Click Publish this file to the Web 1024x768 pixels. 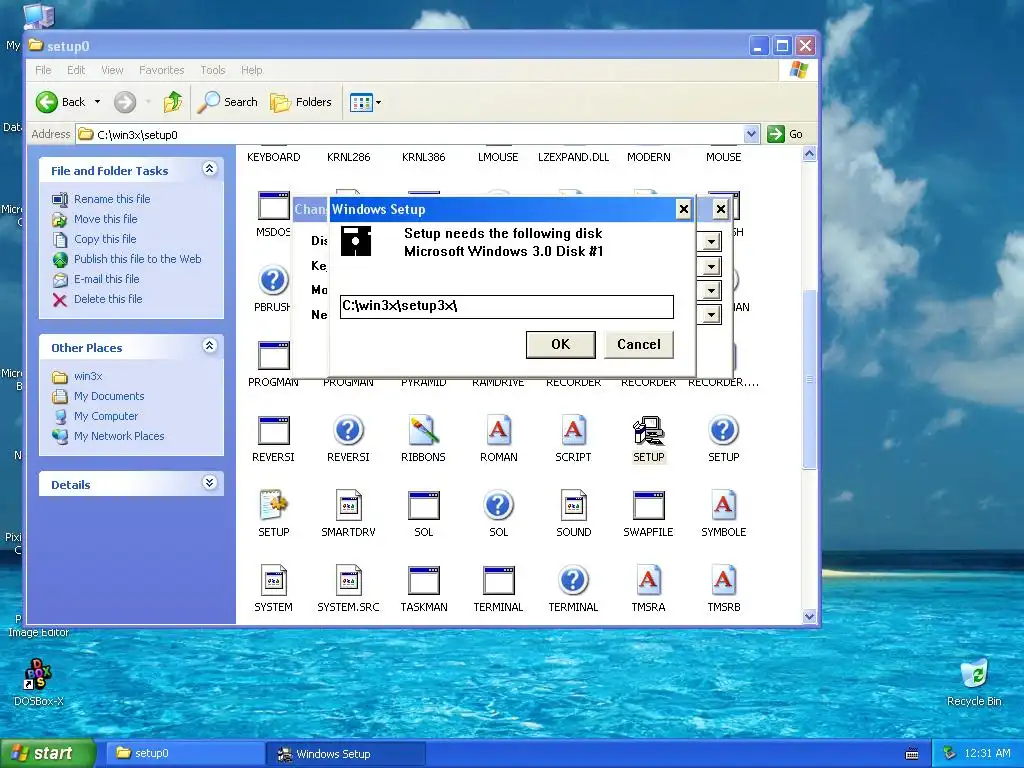pos(137,259)
